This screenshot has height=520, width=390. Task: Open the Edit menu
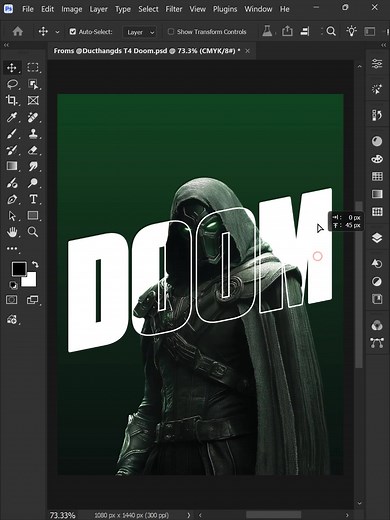[x=47, y=9]
